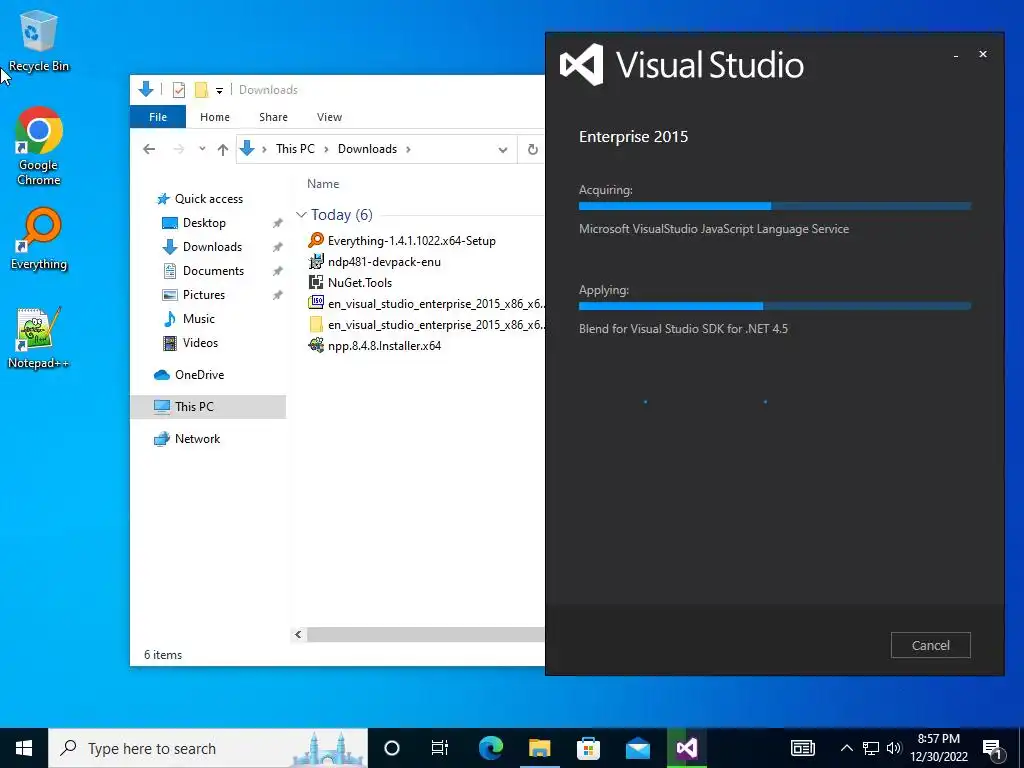
Task: Open Microsoft Store from the taskbar
Action: [x=588, y=748]
